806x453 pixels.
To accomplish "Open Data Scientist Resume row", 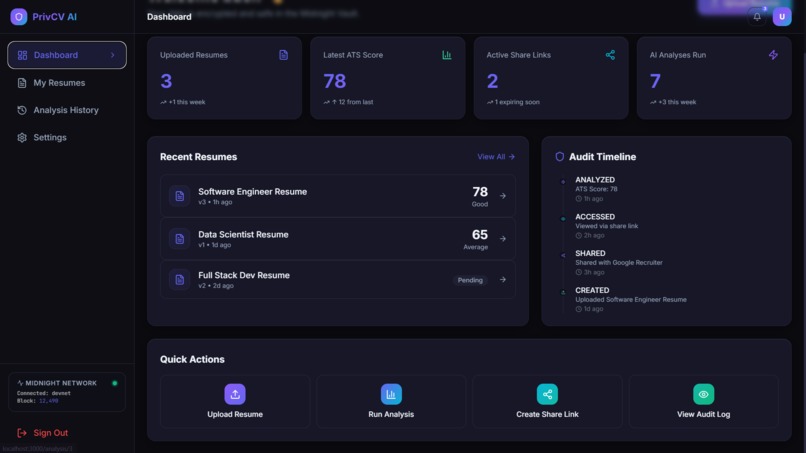I will tap(338, 239).
